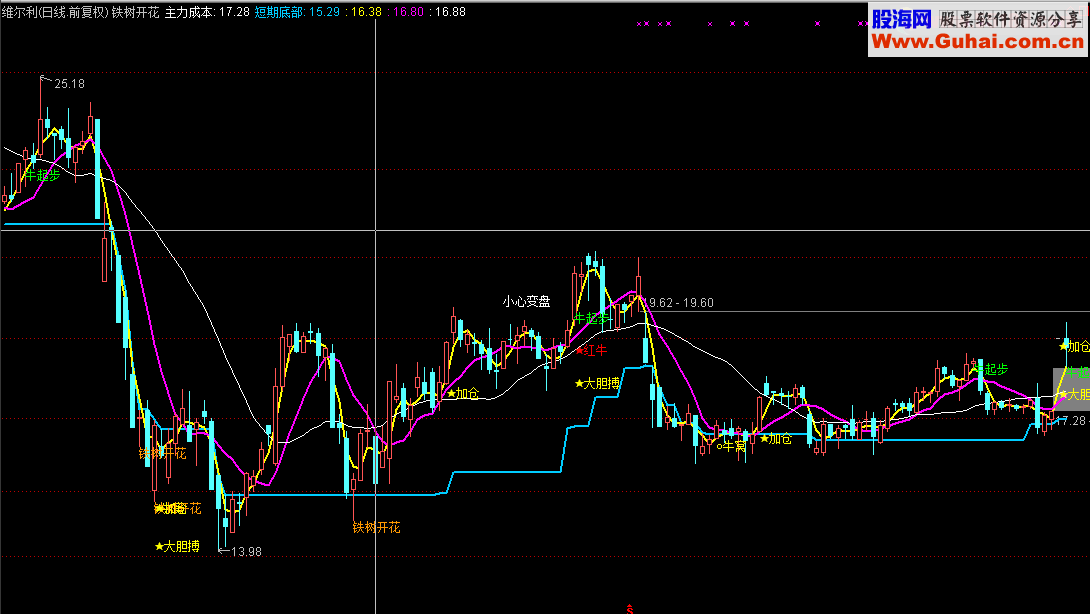This screenshot has height=614, width=1090.
Task: Click the white 16.88 indicator value
Action: (450, 12)
